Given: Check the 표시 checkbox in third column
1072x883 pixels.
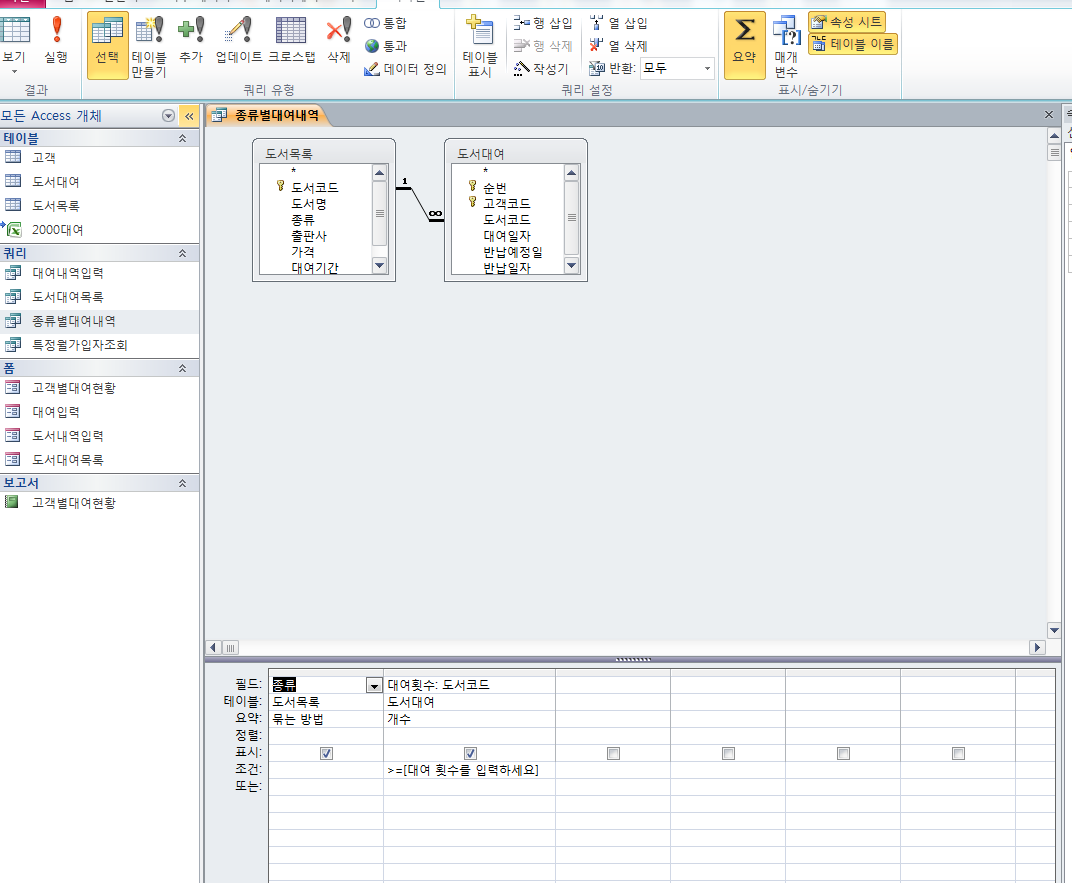Looking at the screenshot, I should (613, 753).
